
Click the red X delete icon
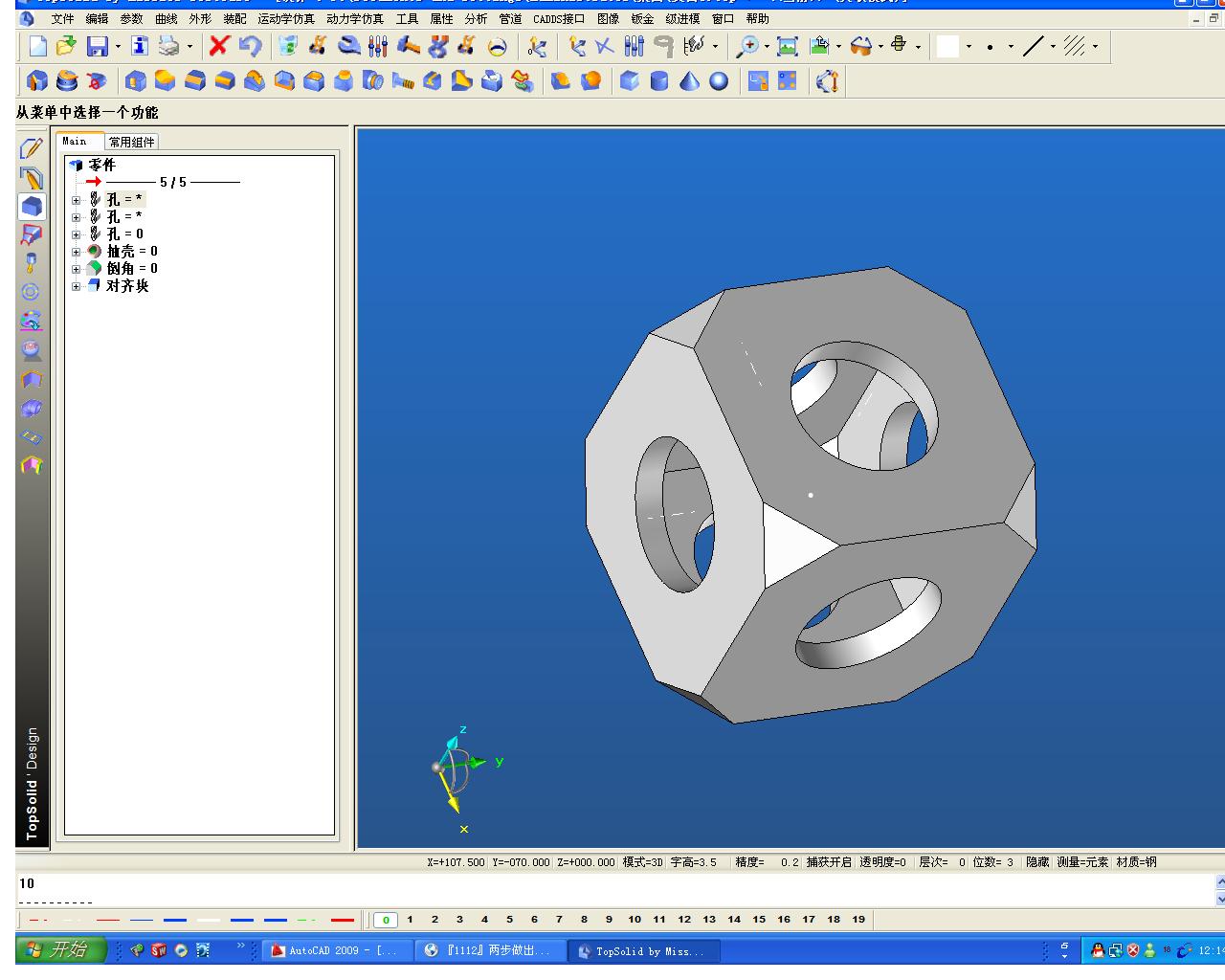219,45
